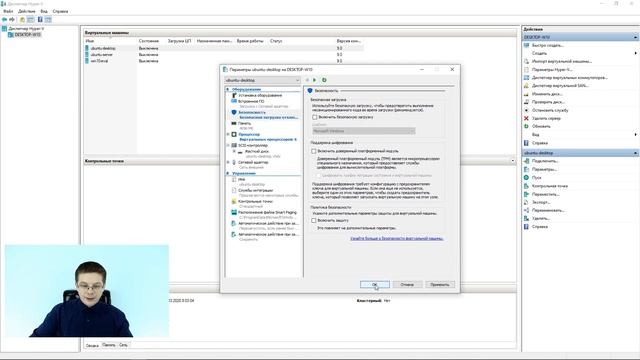Switch to the 'Сеть' tab at bottom
Viewport: 640px width, 360px height.
click(123, 345)
